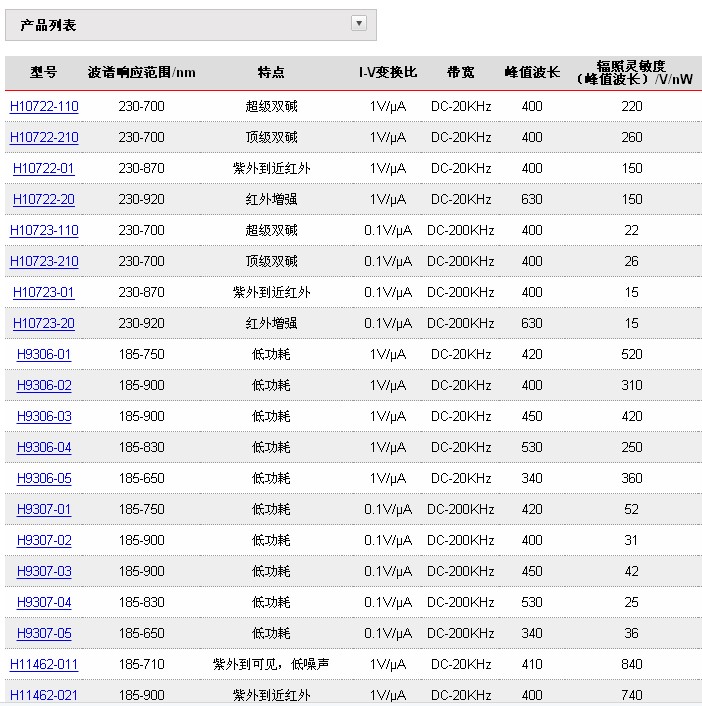Select sensitivity value 840 in the H11462-011 row

pos(632,665)
